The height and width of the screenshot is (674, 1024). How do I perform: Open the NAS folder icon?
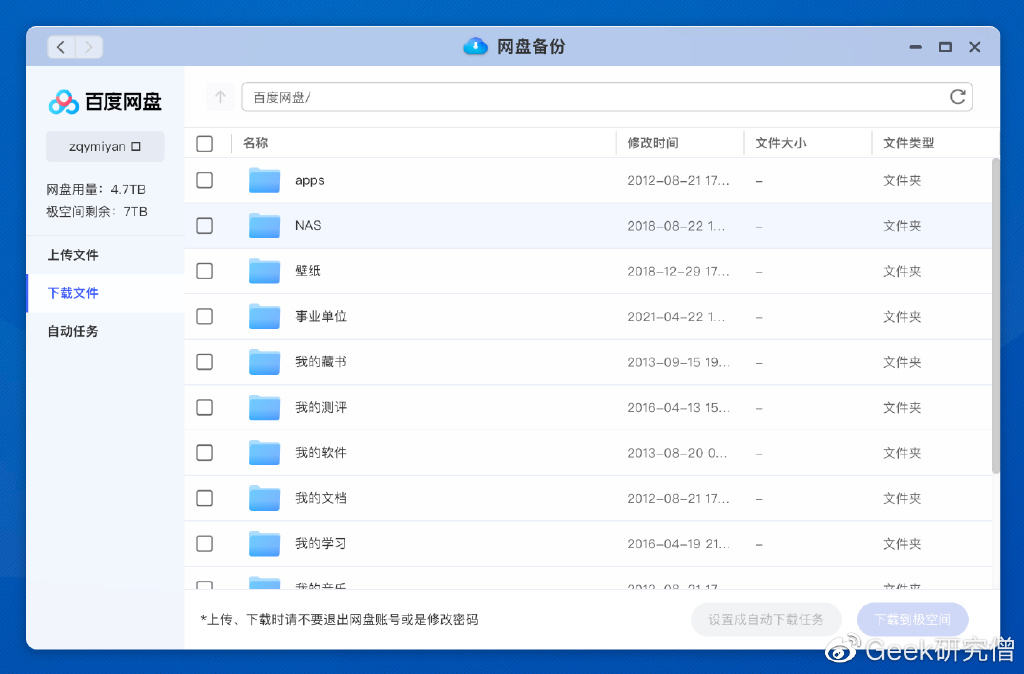coord(264,226)
